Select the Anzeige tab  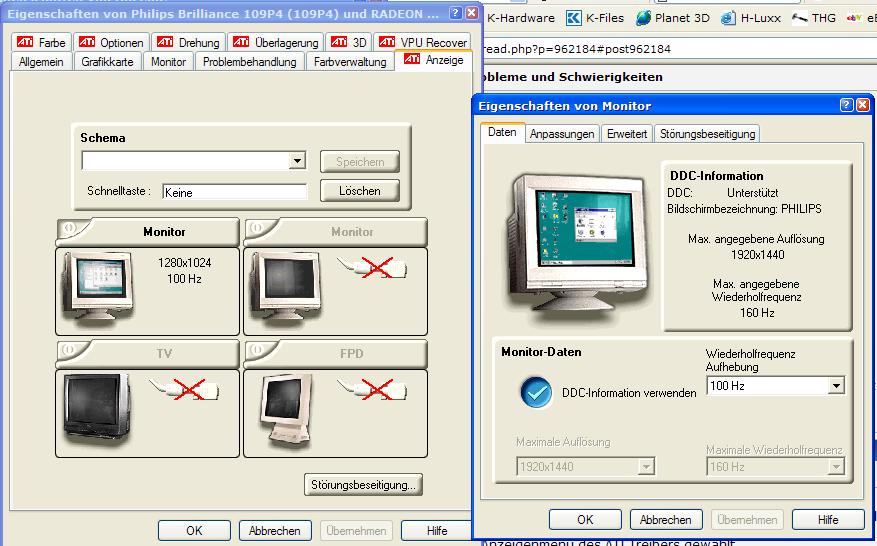coord(433,60)
